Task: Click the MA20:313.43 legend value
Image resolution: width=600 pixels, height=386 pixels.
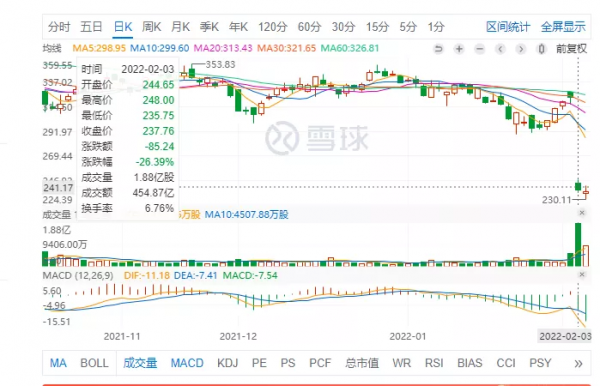Action: point(223,48)
